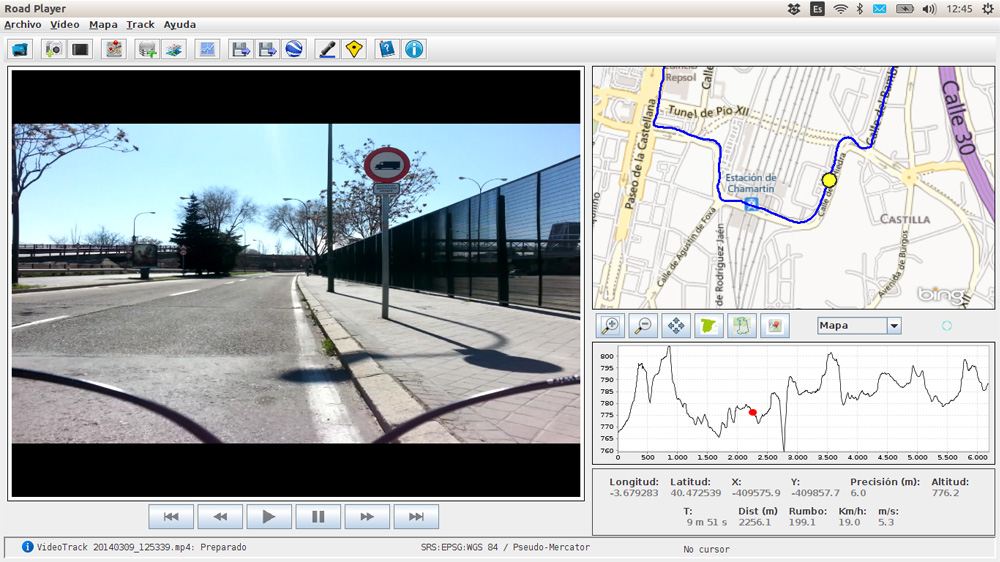Image resolution: width=1000 pixels, height=562 pixels.
Task: Click the help book icon in toolbar
Action: point(387,48)
